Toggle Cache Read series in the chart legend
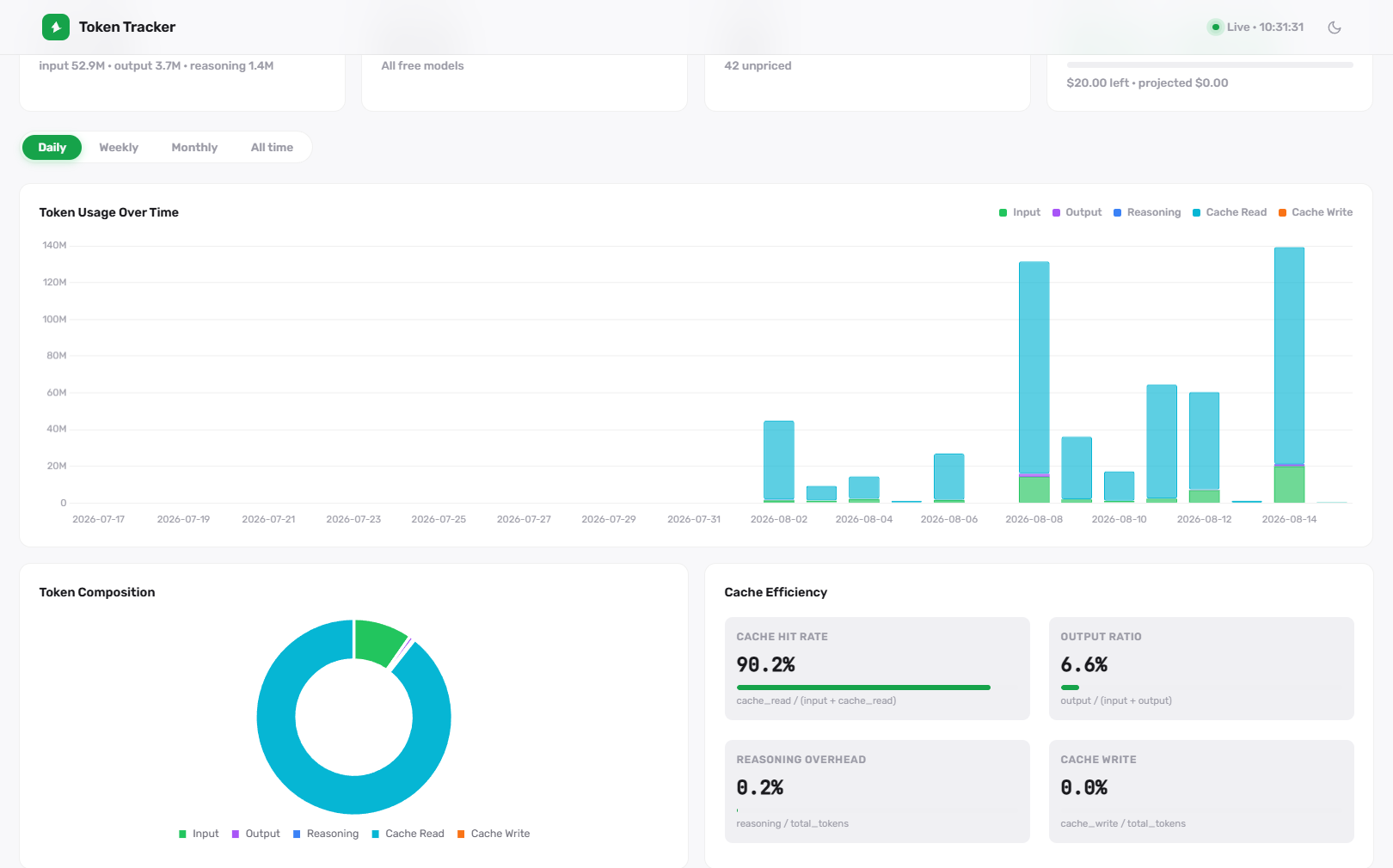 (x=1230, y=212)
